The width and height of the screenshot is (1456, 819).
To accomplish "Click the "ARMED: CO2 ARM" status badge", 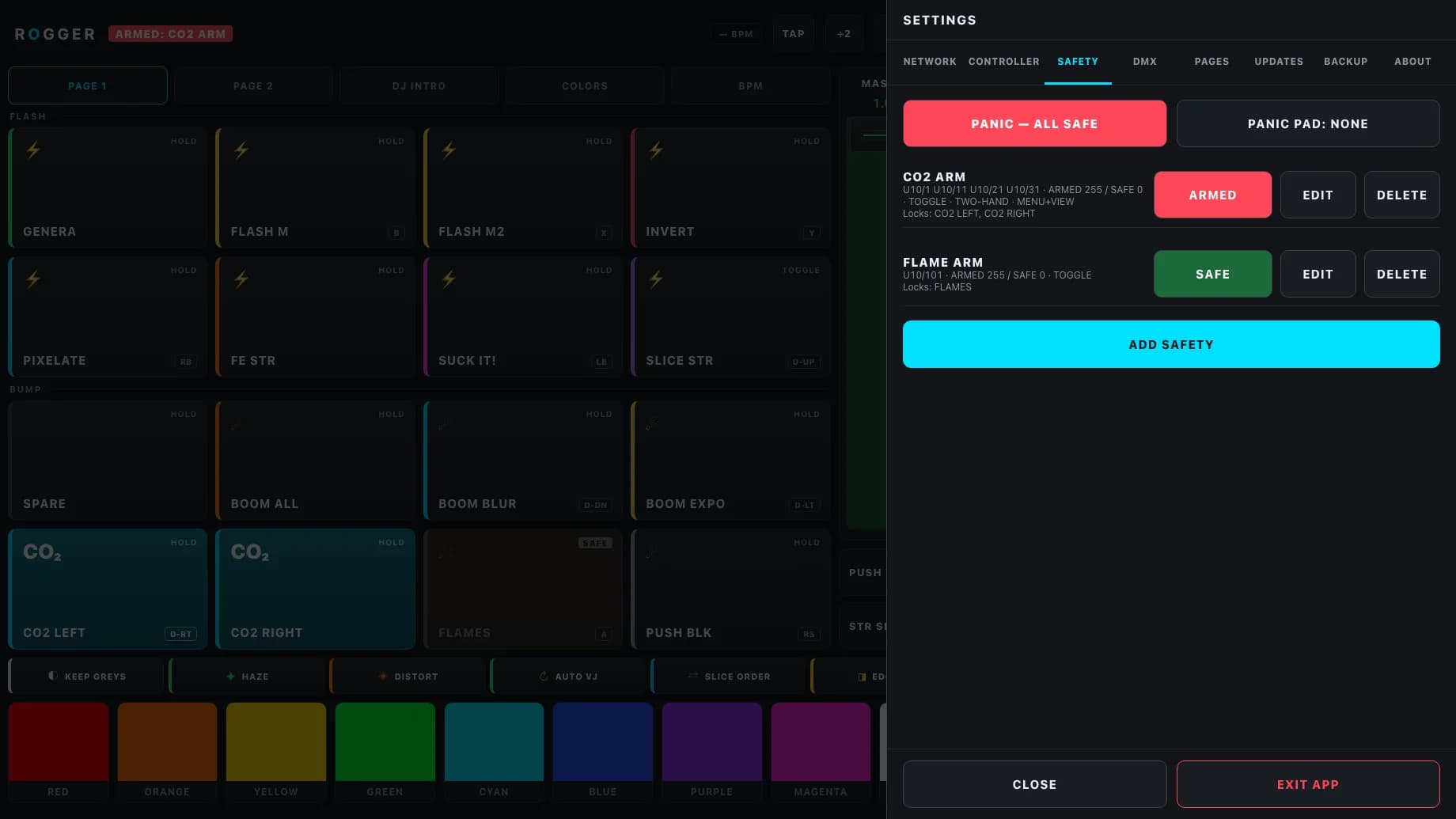I will pyautogui.click(x=170, y=34).
